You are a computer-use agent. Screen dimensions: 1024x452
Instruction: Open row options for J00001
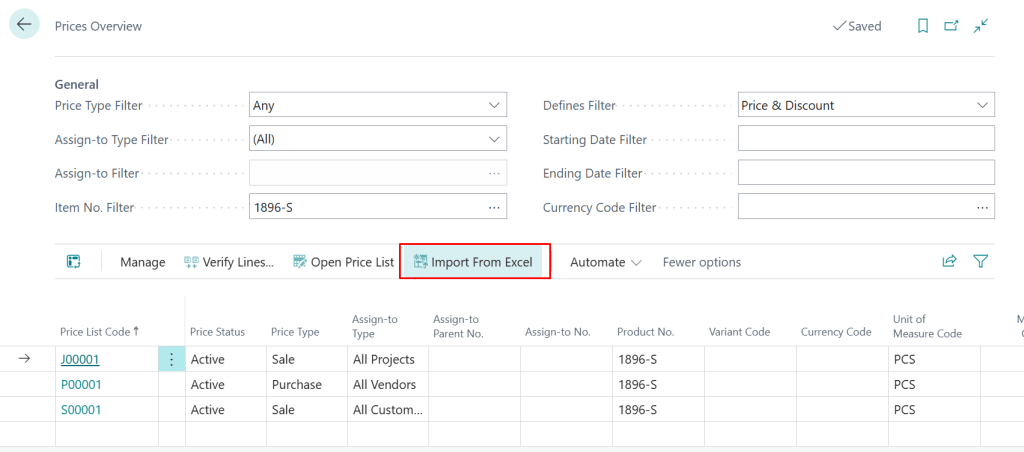pyautogui.click(x=171, y=359)
